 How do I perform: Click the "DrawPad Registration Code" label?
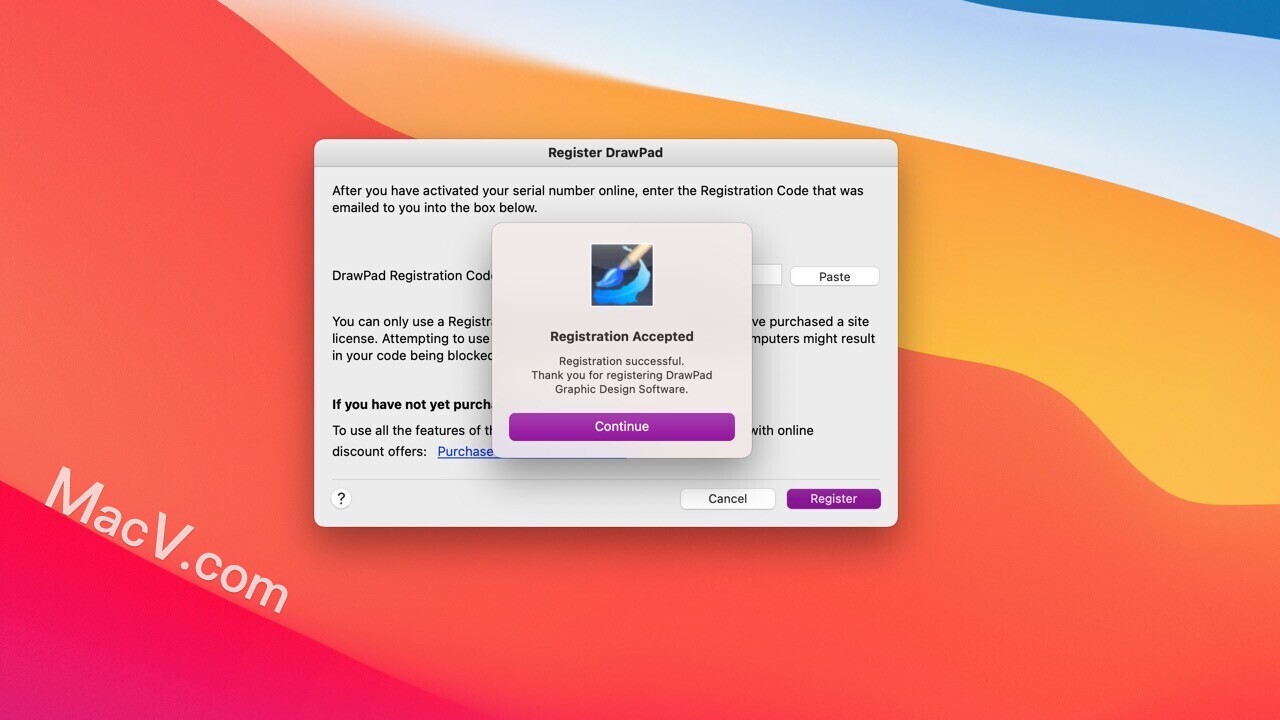(x=412, y=276)
